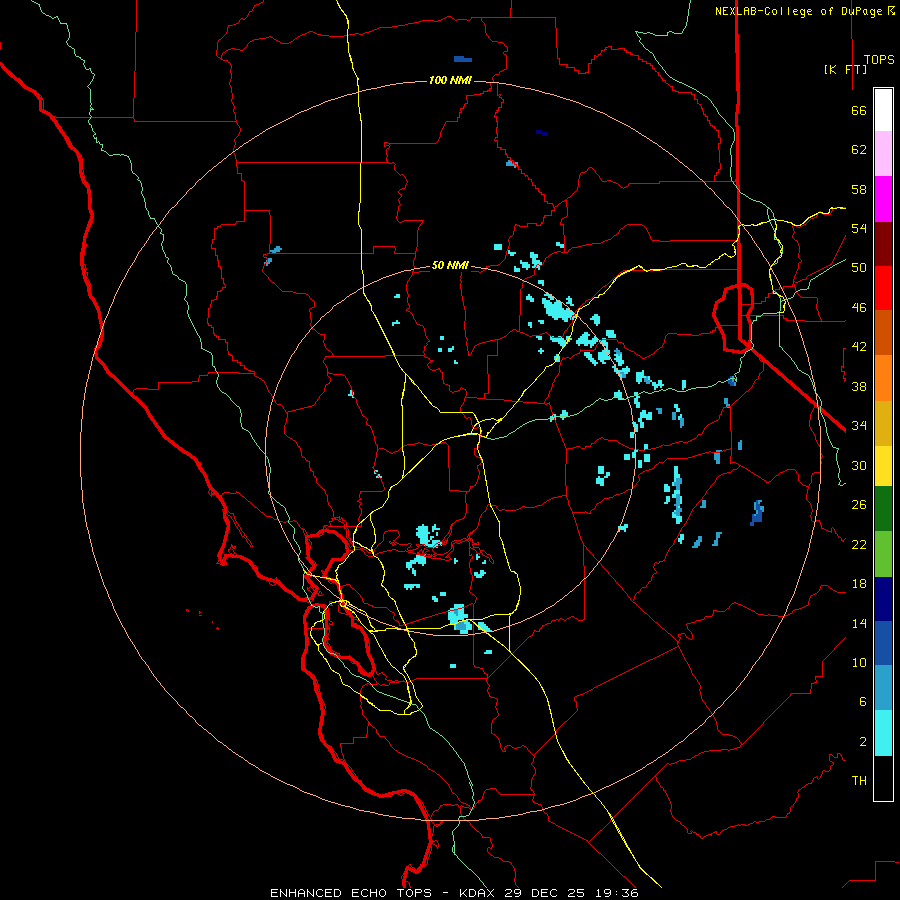
Task: Click the 100 NMI range ring label
Action: [x=450, y=80]
